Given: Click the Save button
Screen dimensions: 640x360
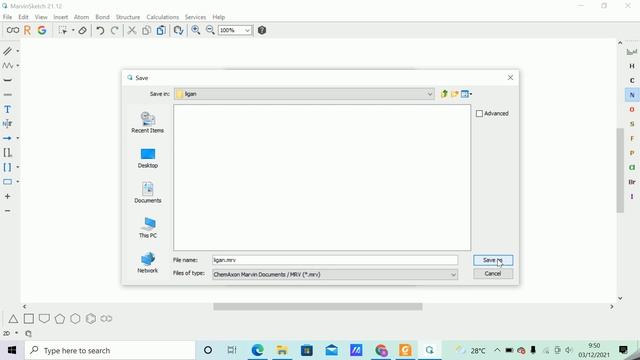Looking at the screenshot, I should click(x=493, y=260).
